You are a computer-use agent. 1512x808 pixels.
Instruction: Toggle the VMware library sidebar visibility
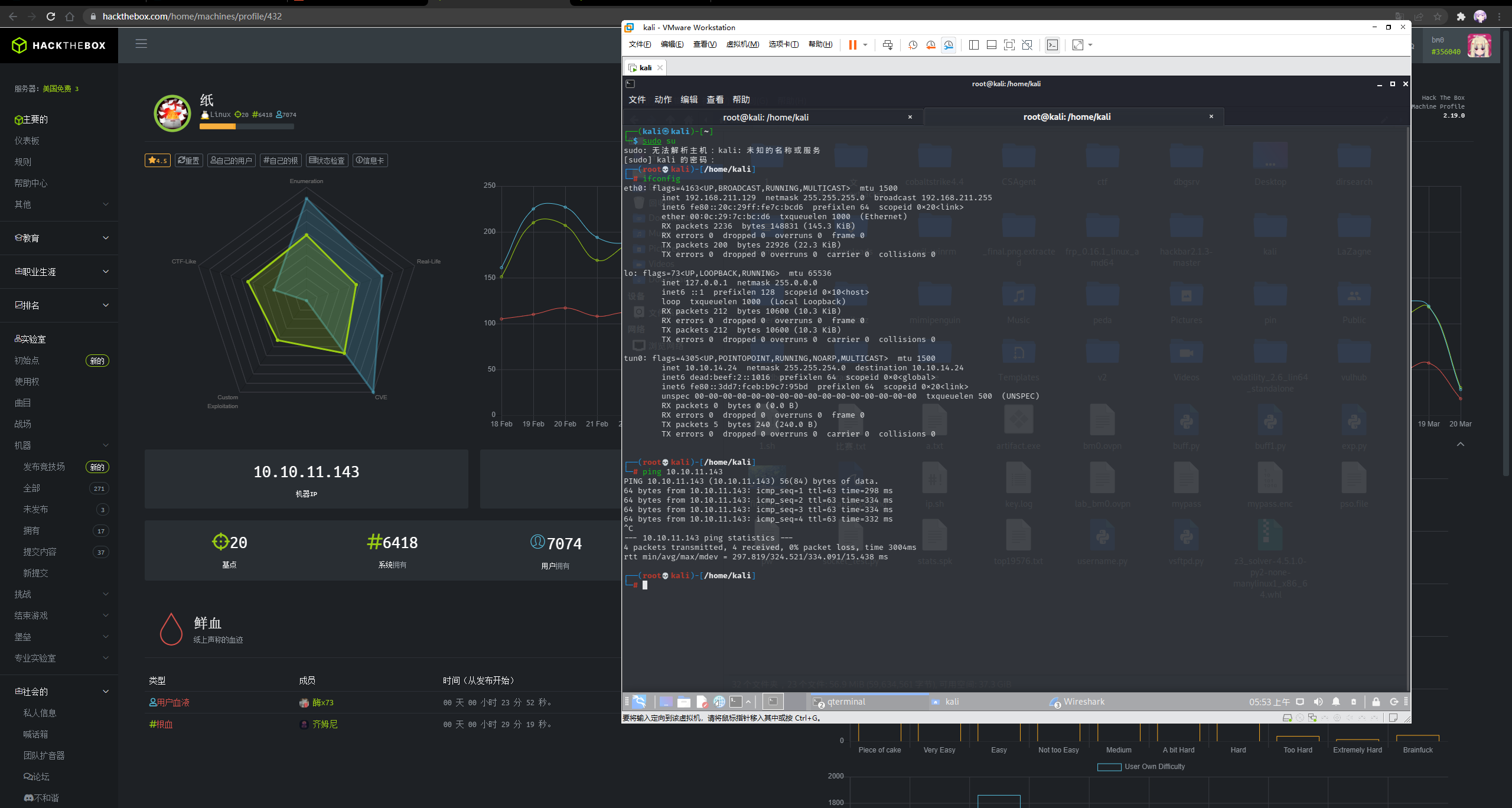coord(975,45)
